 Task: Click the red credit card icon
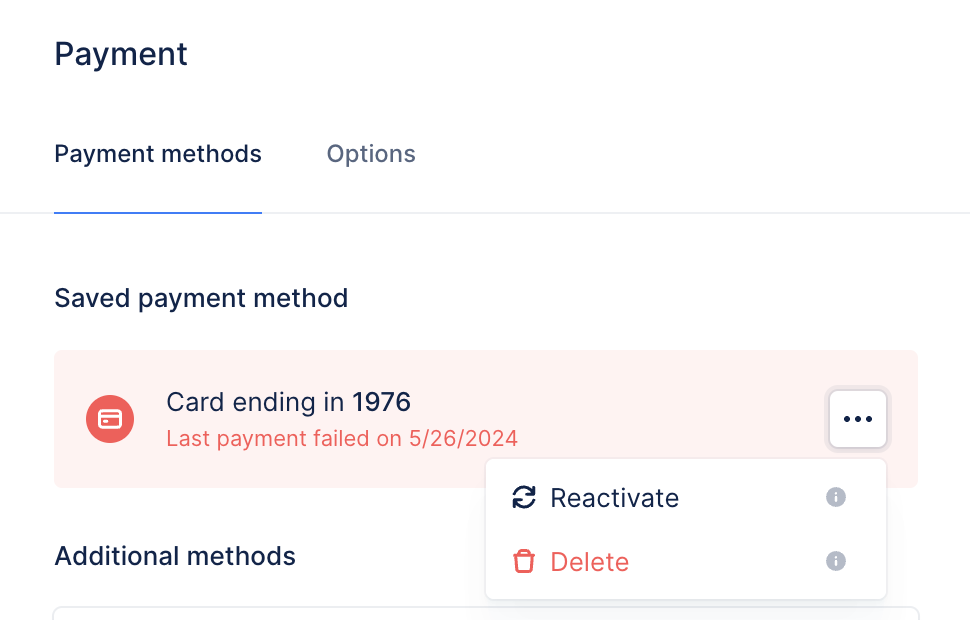pyautogui.click(x=110, y=419)
